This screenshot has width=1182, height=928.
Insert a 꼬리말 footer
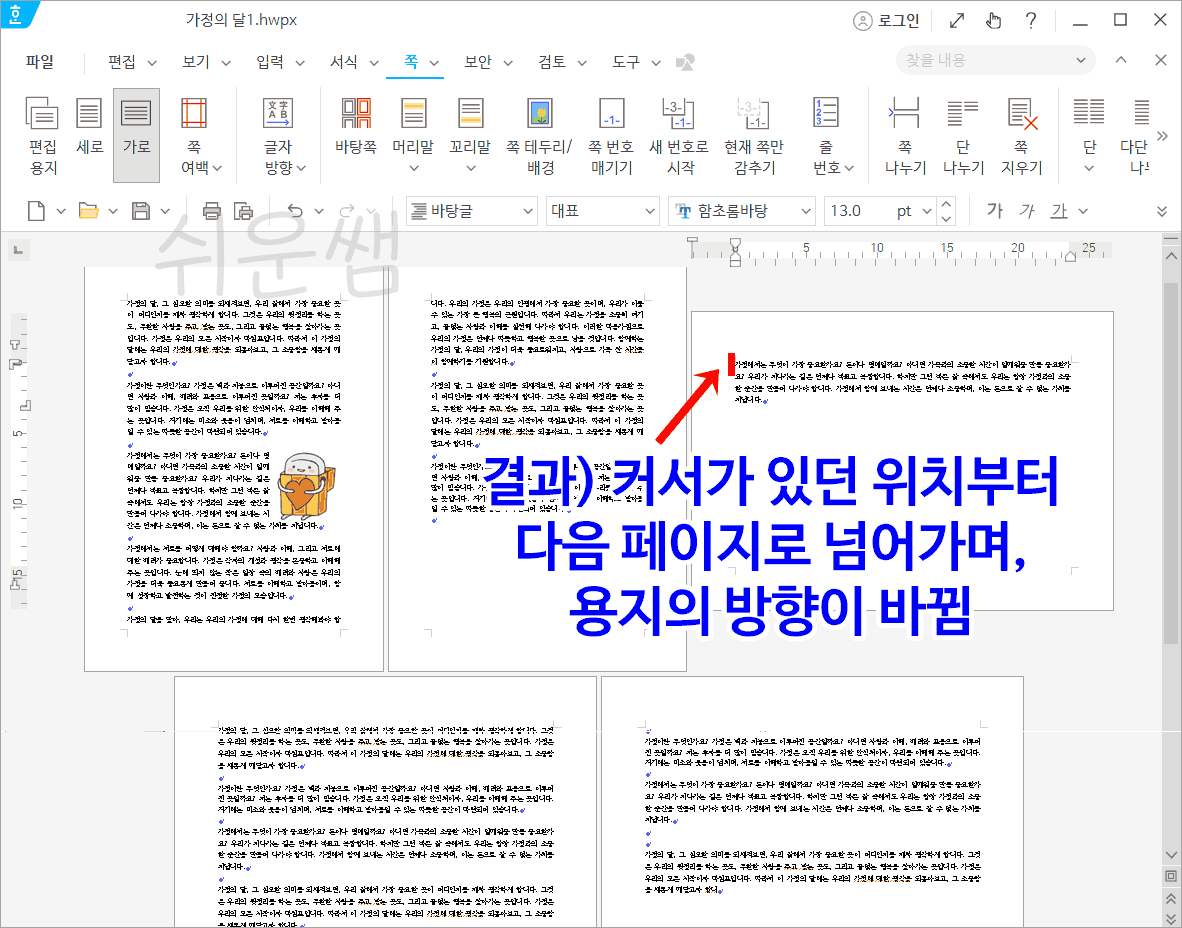(x=470, y=135)
